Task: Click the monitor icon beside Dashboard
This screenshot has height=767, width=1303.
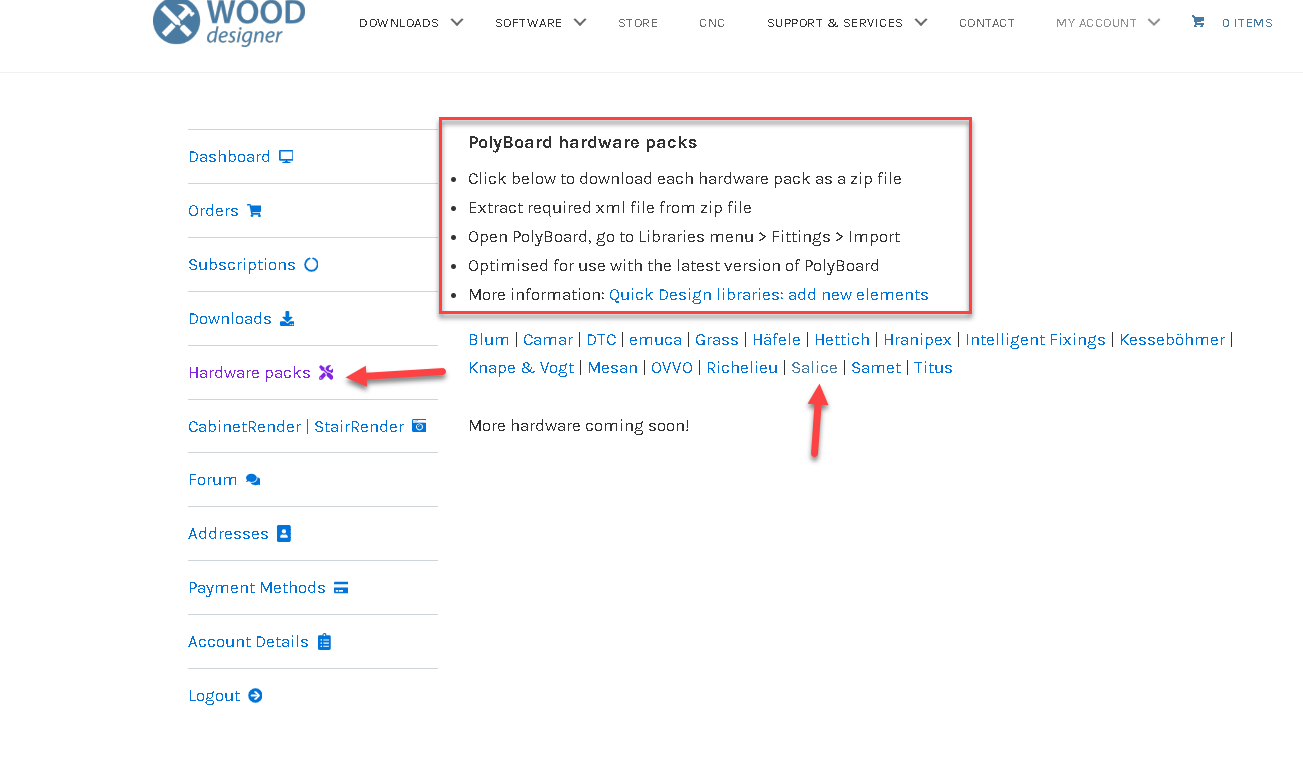Action: tap(286, 157)
